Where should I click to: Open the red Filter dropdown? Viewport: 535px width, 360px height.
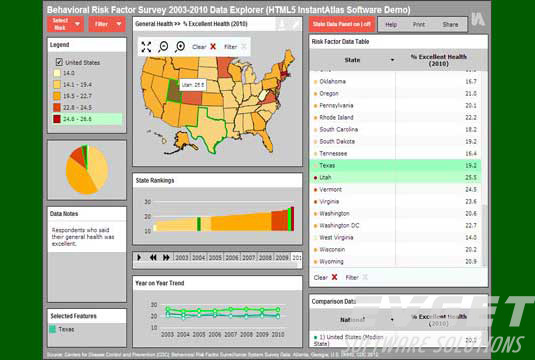107,24
